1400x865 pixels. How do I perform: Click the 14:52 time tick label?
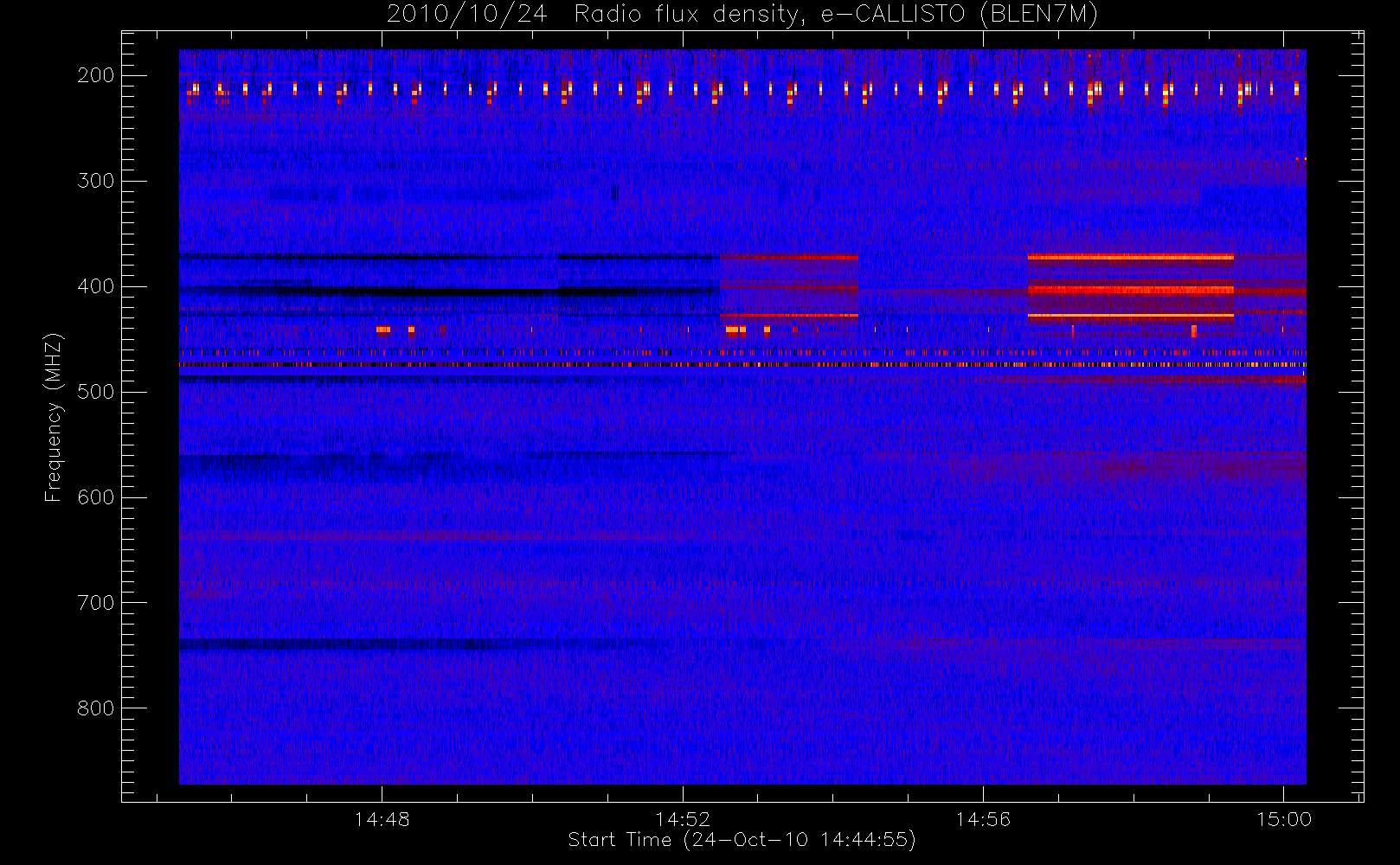tap(683, 819)
